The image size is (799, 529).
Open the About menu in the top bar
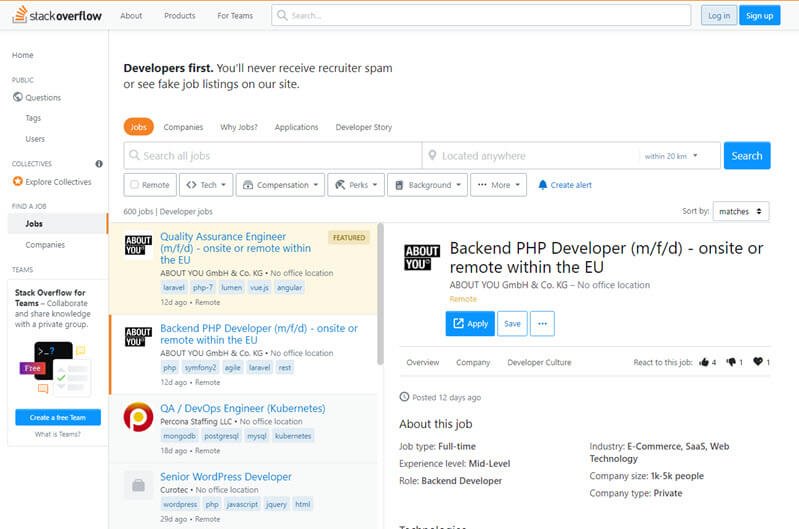tap(131, 16)
